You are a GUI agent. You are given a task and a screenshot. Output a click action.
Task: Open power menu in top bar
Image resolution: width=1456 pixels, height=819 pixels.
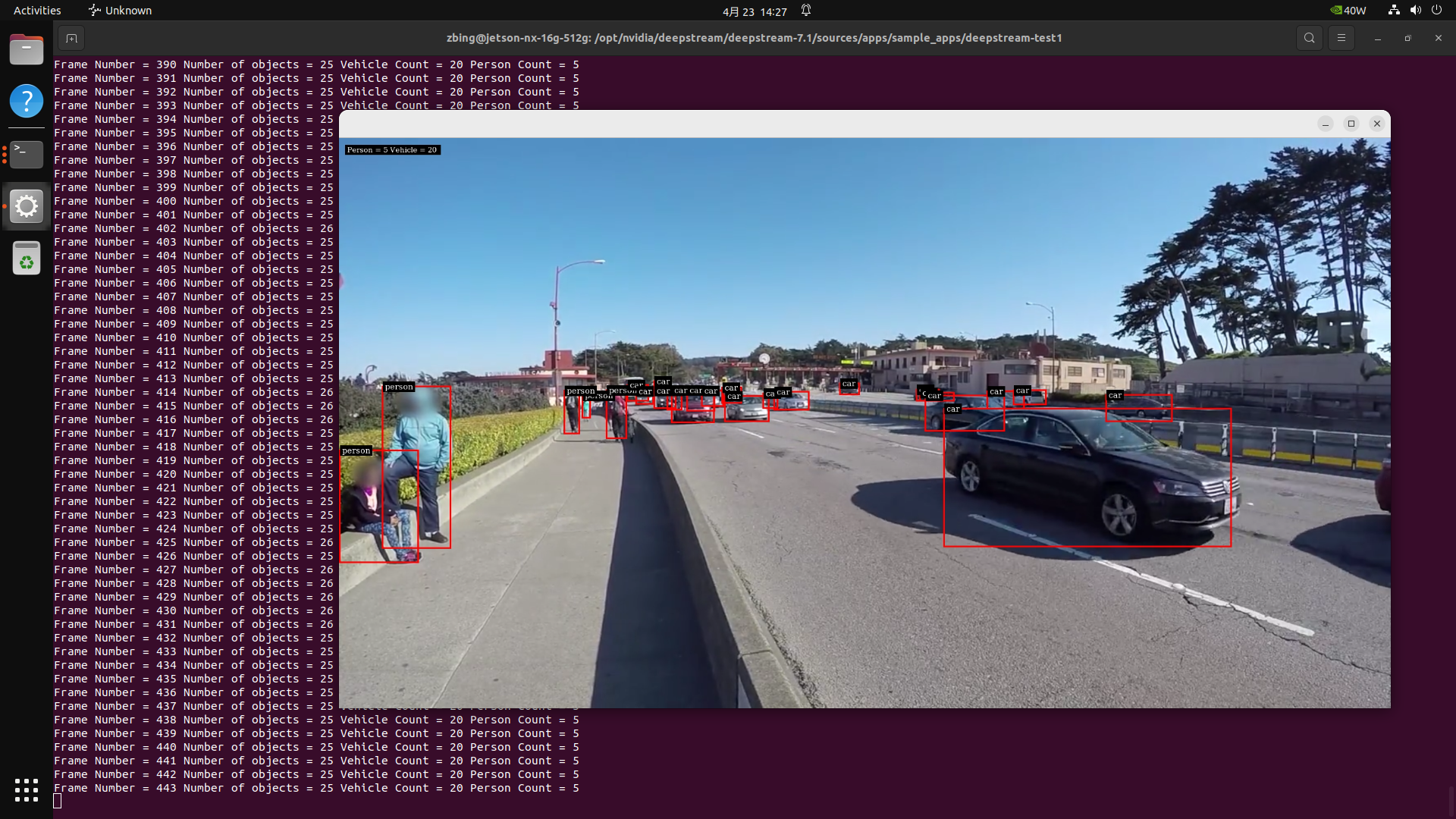(1436, 11)
